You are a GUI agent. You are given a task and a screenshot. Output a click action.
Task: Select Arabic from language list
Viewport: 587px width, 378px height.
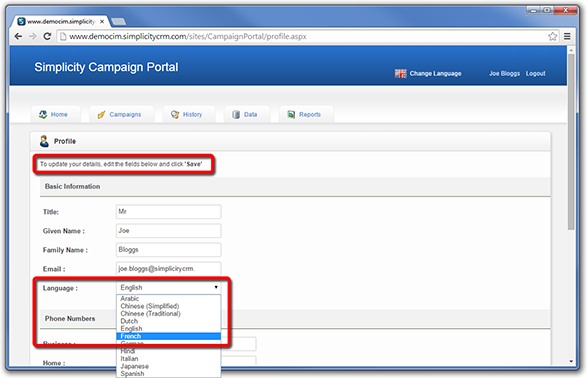[168, 298]
